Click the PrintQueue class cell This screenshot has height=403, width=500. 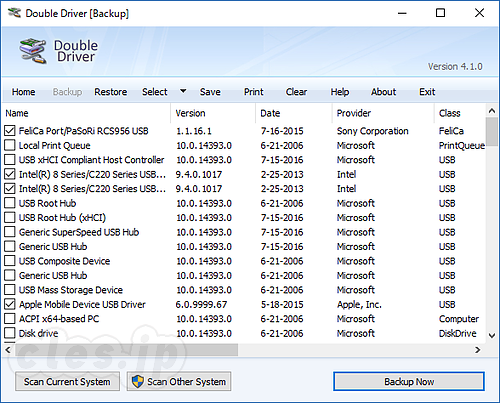point(461,145)
